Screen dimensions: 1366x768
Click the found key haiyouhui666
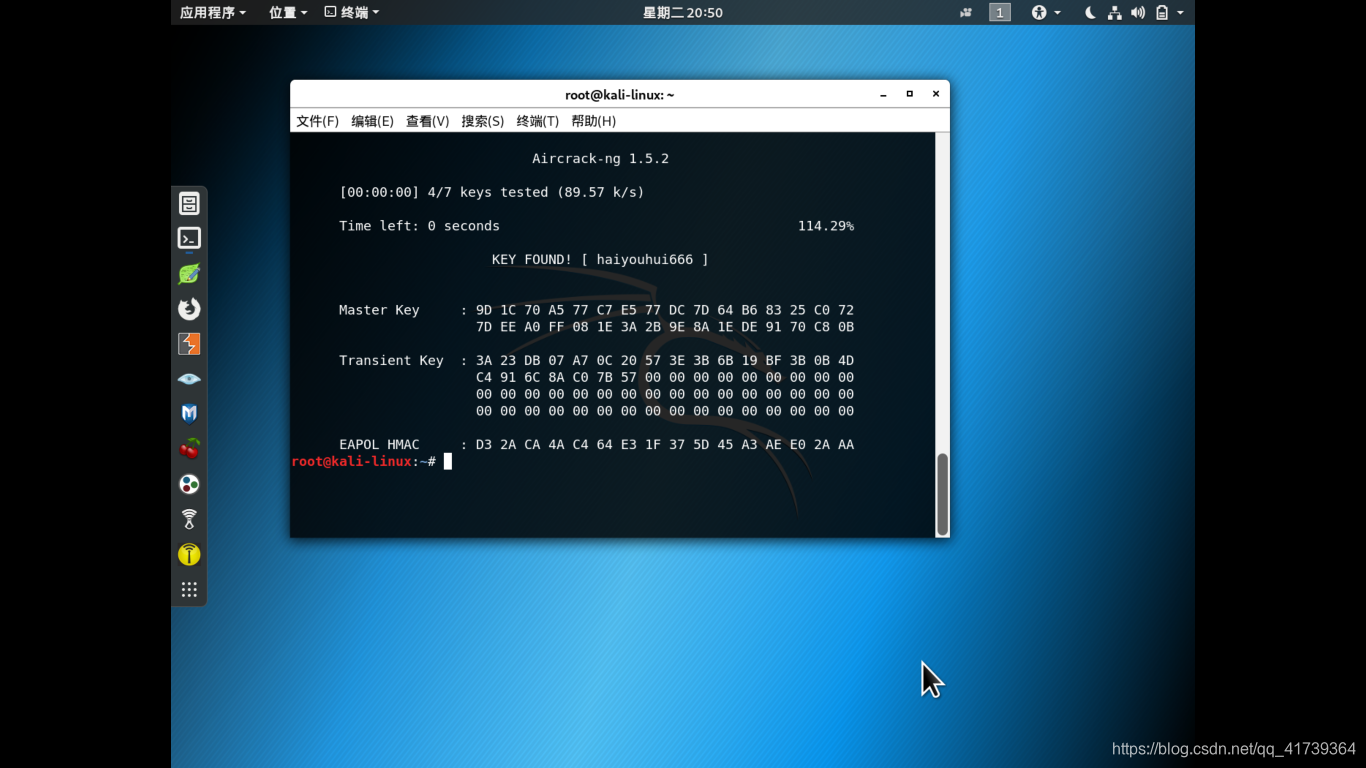(x=644, y=259)
